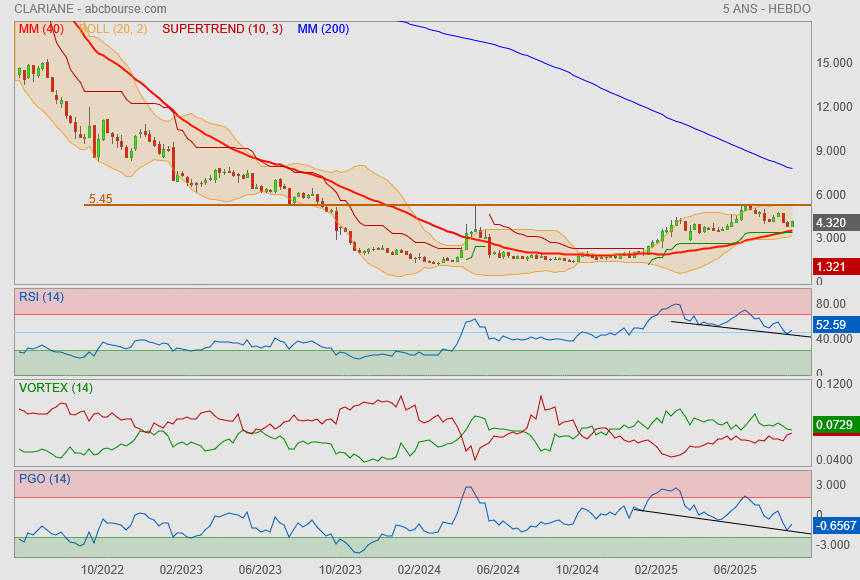Select the 06/2025 date on the time axis
Image resolution: width=860 pixels, height=580 pixels.
tap(735, 569)
